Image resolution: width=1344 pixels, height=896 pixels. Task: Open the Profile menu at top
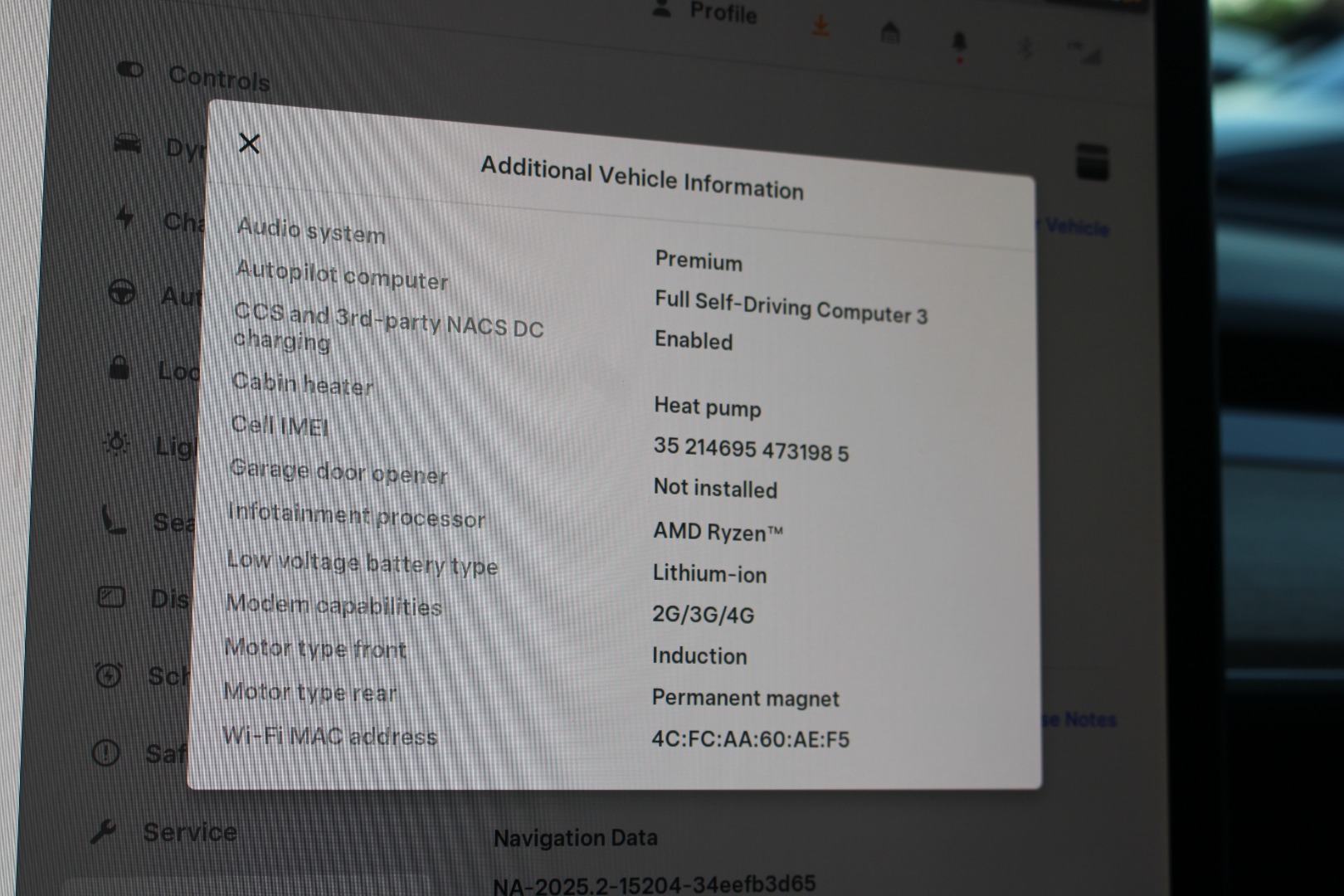coord(704,11)
